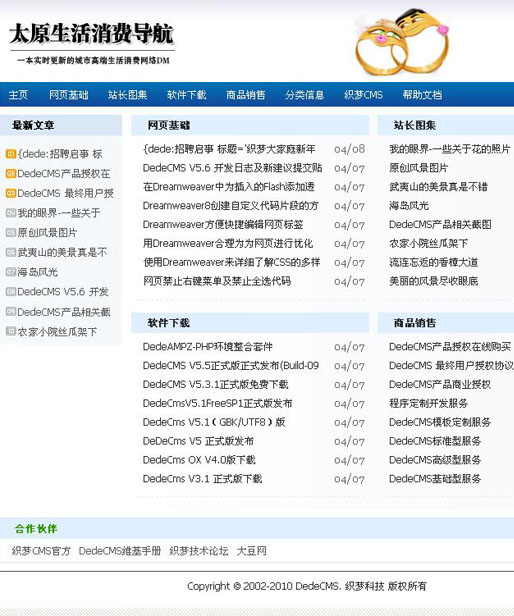Open DedeCMS 最终用户授权协议 in the 商品销售 list
Image resolution: width=514 pixels, height=616 pixels.
451,366
